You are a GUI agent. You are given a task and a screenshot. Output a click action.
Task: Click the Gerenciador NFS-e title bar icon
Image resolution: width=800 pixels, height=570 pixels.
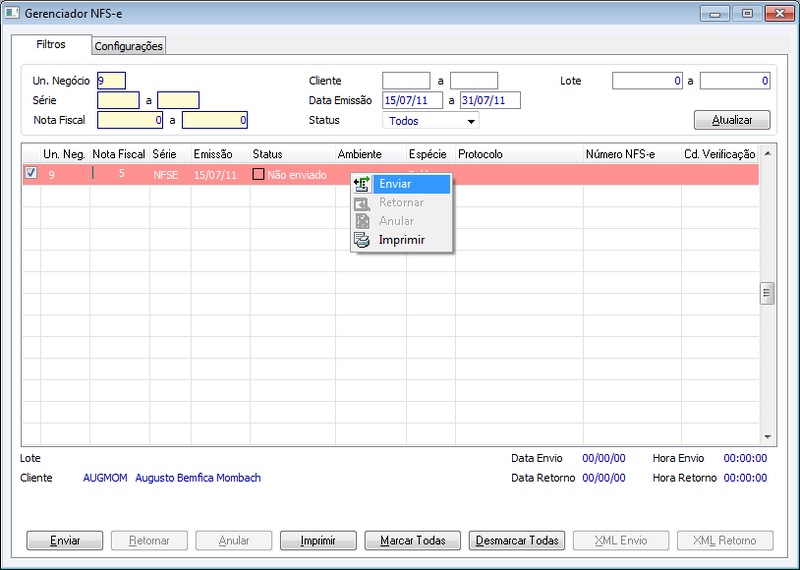pyautogui.click(x=12, y=13)
